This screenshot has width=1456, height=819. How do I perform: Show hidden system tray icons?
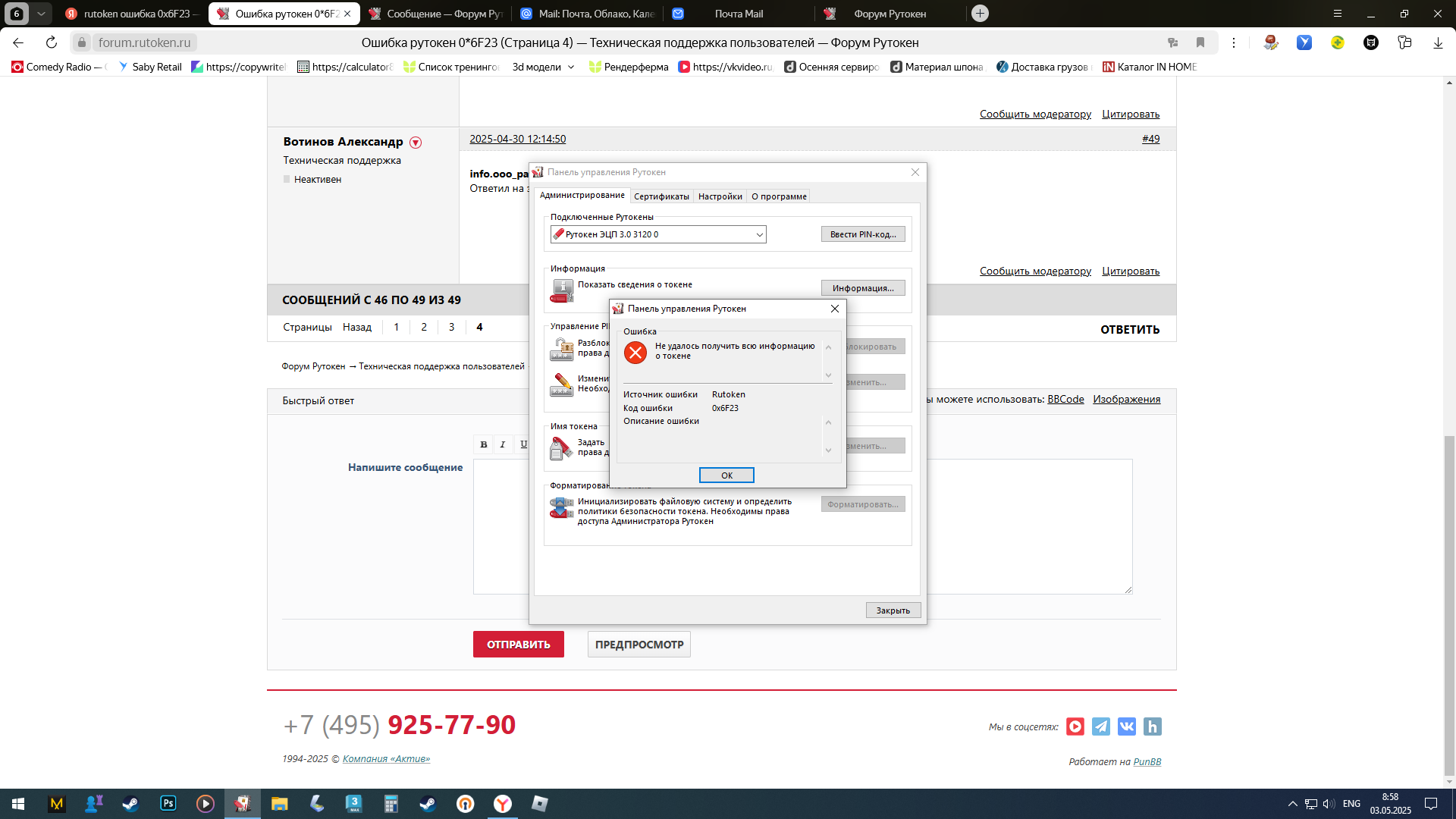coord(1292,804)
